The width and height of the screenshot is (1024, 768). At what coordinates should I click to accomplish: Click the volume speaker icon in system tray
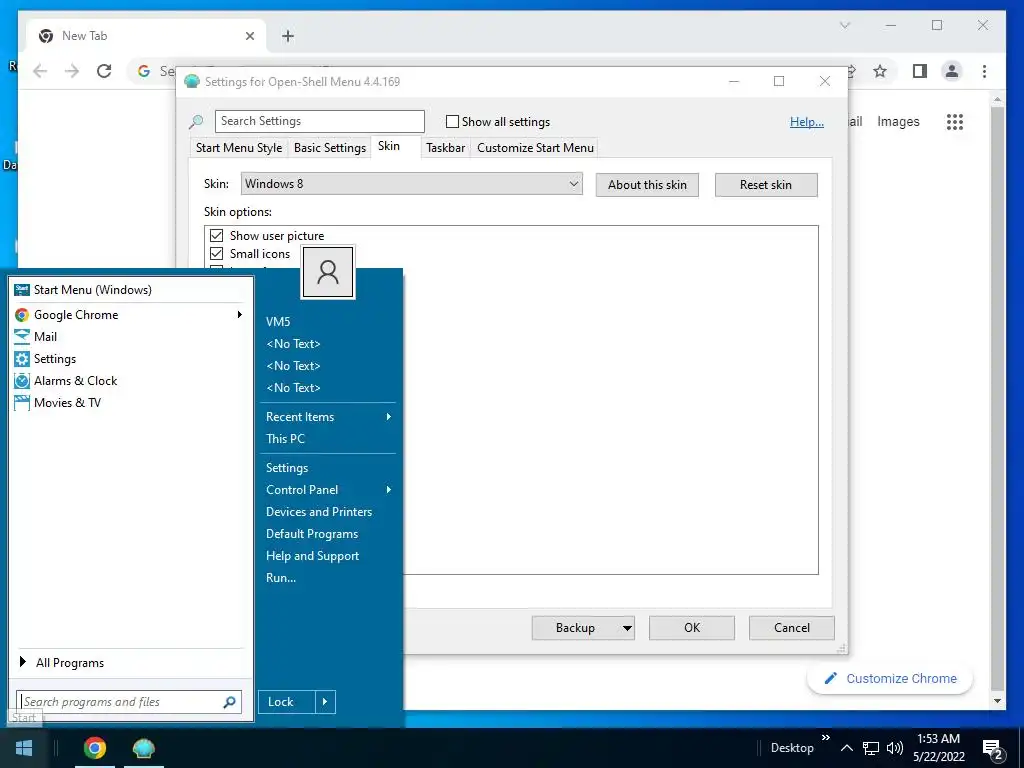click(x=895, y=748)
